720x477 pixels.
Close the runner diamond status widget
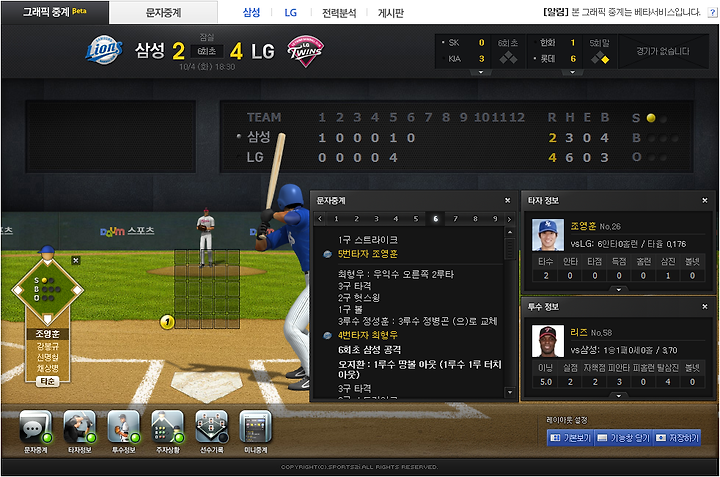(76, 260)
